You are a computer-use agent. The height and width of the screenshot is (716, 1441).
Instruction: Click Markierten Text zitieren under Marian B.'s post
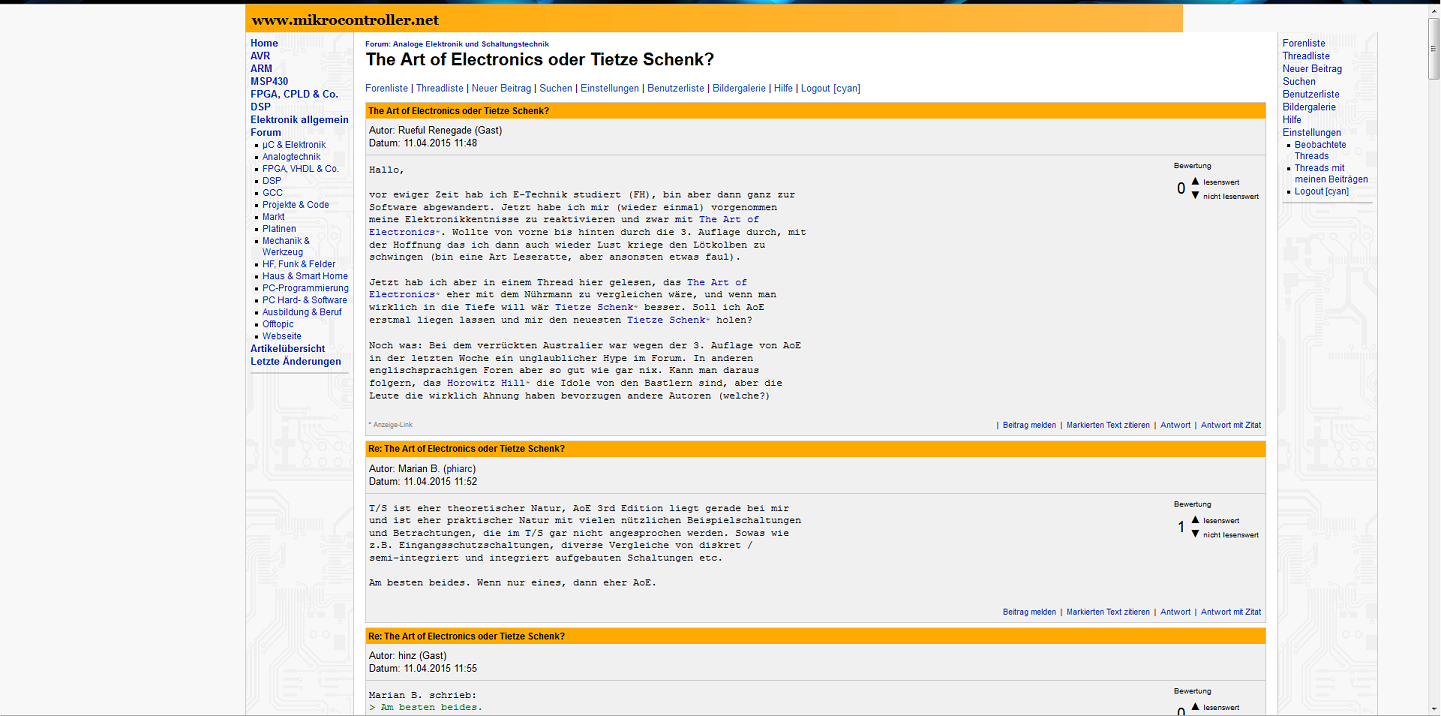pyautogui.click(x=1108, y=612)
